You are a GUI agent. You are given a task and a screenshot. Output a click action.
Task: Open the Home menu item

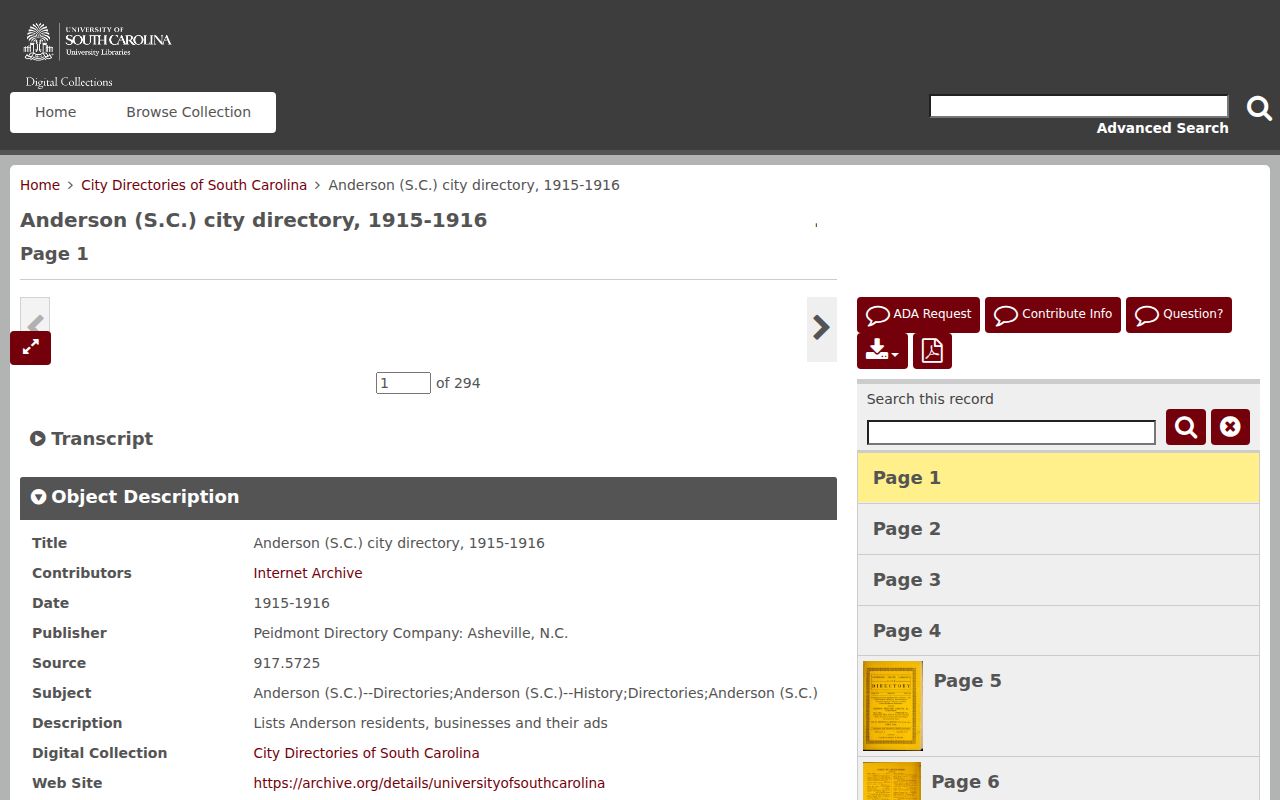pos(55,112)
